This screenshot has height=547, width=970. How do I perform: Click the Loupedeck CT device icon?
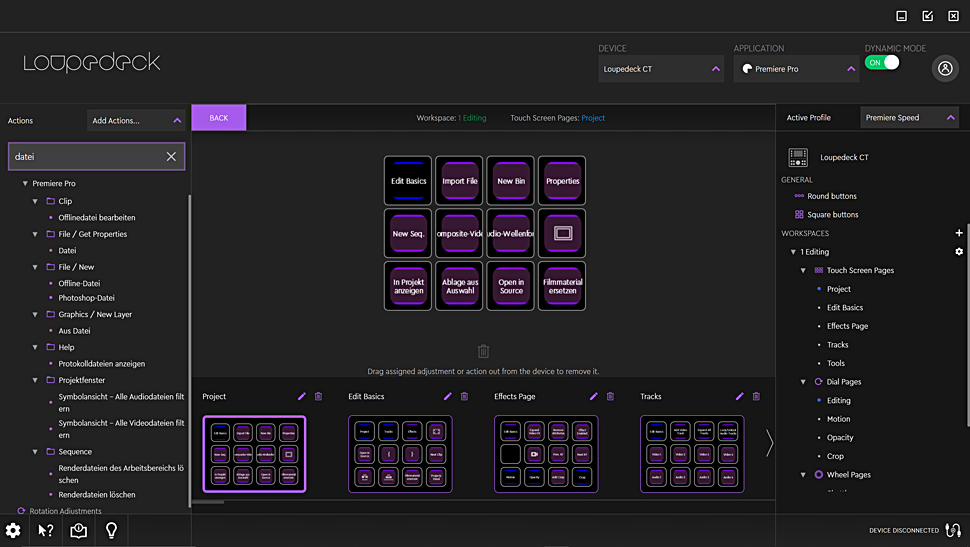pos(798,157)
